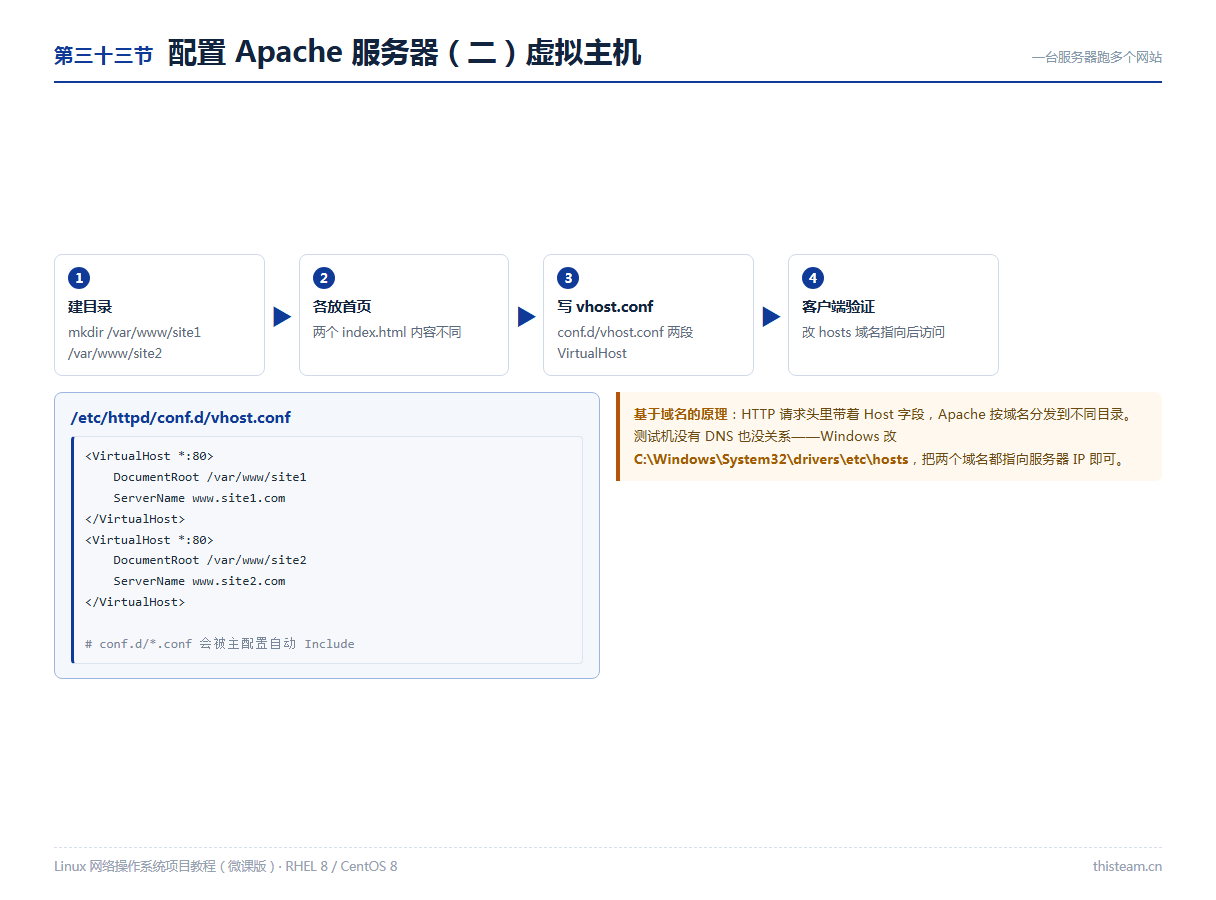Image resolution: width=1216 pixels, height=900 pixels.
Task: Click the step 3 number badge on vhost.conf card
Action: pyautogui.click(x=568, y=278)
